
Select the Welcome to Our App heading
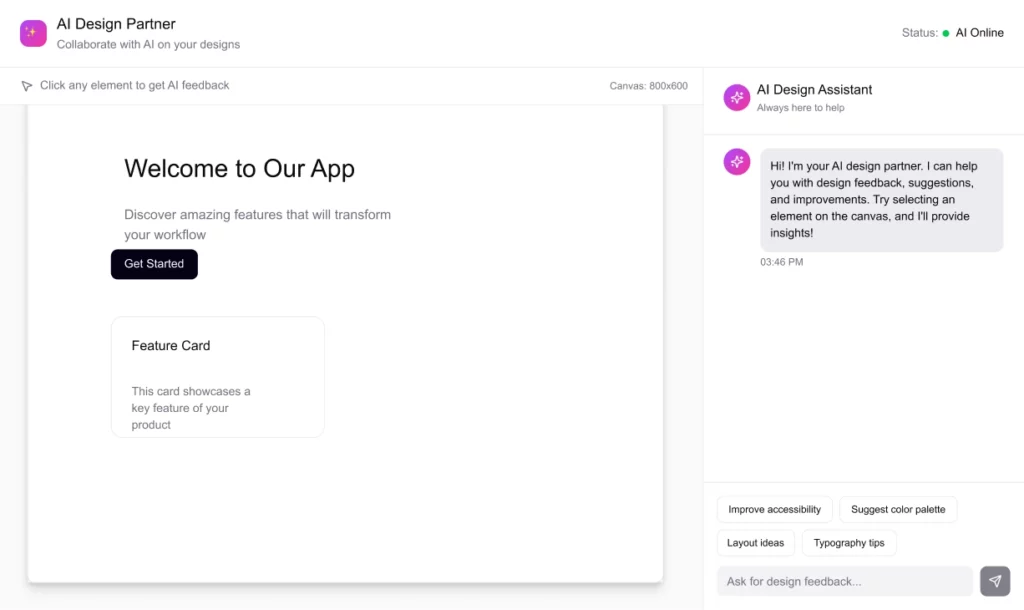pyautogui.click(x=239, y=169)
